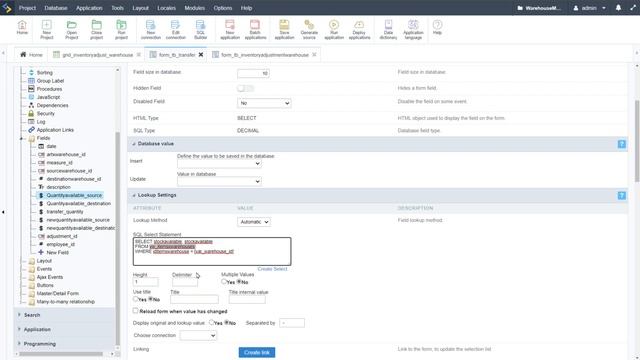The height and width of the screenshot is (360, 640).
Task: Create a New Project from the toolbar
Action: pyautogui.click(x=47, y=29)
